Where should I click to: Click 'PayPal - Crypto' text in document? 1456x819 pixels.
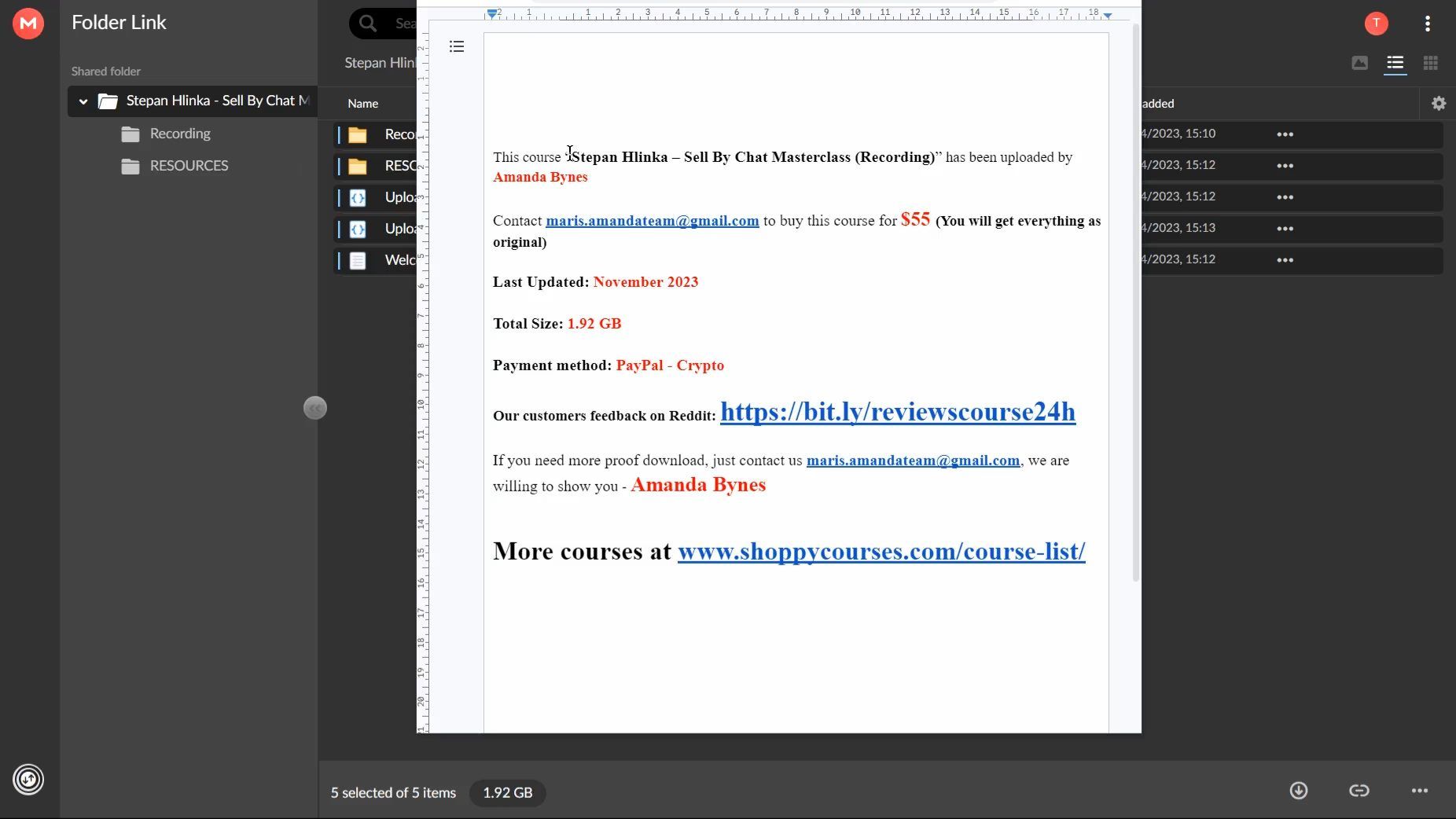(x=670, y=365)
